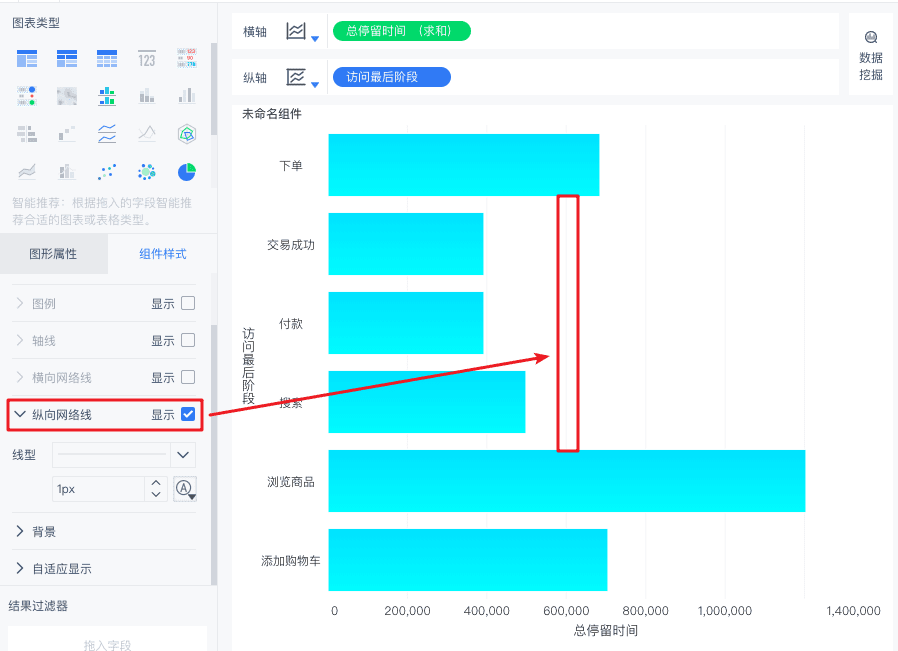Select the scatter plot chart type
The height and width of the screenshot is (651, 898).
(x=107, y=171)
